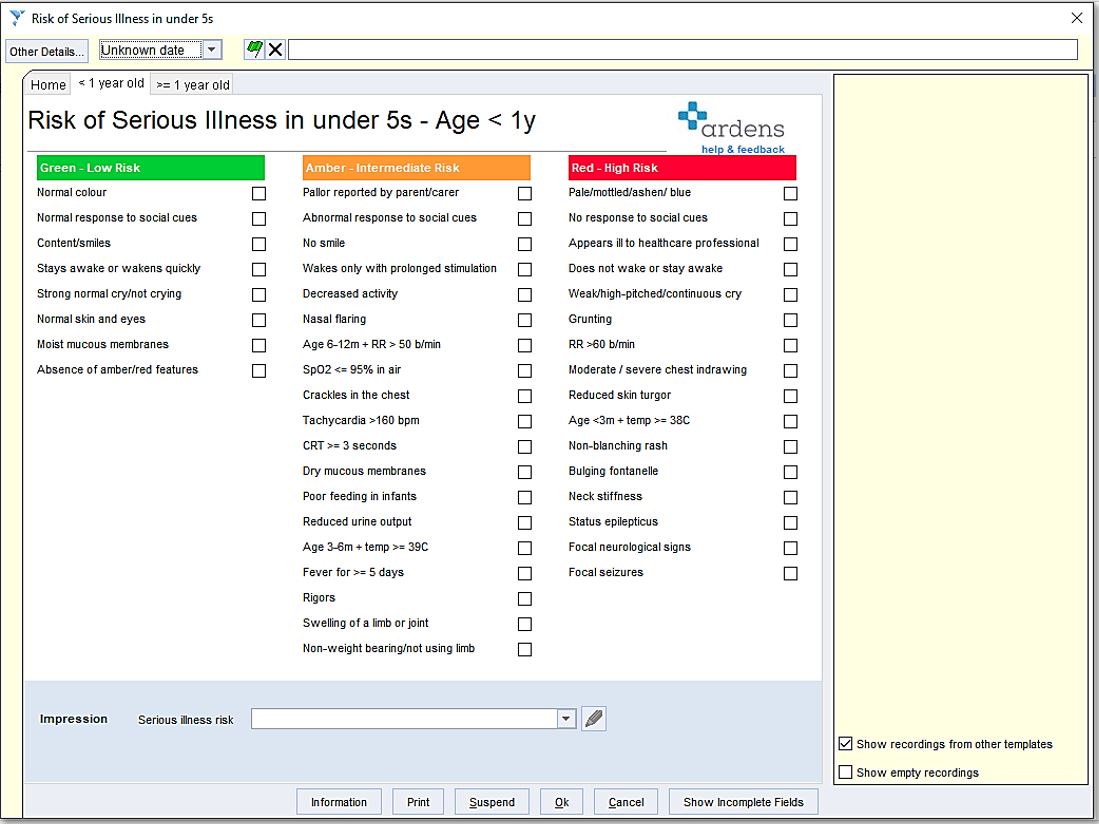Tick Pale/mottled/ashen/blue checkbox
This screenshot has height=824, width=1099.
coord(791,193)
